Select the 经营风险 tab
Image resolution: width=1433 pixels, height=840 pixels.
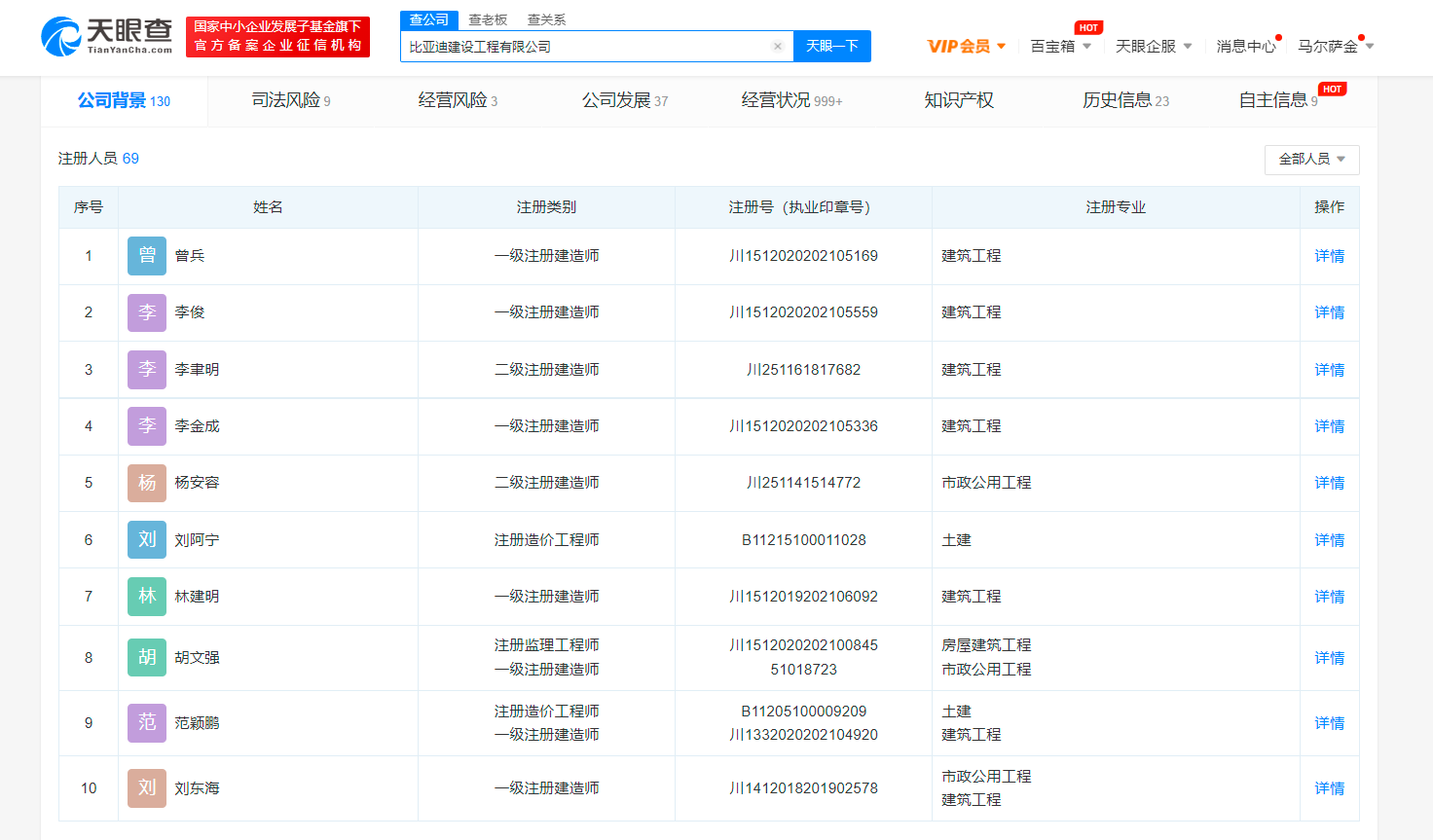[458, 101]
